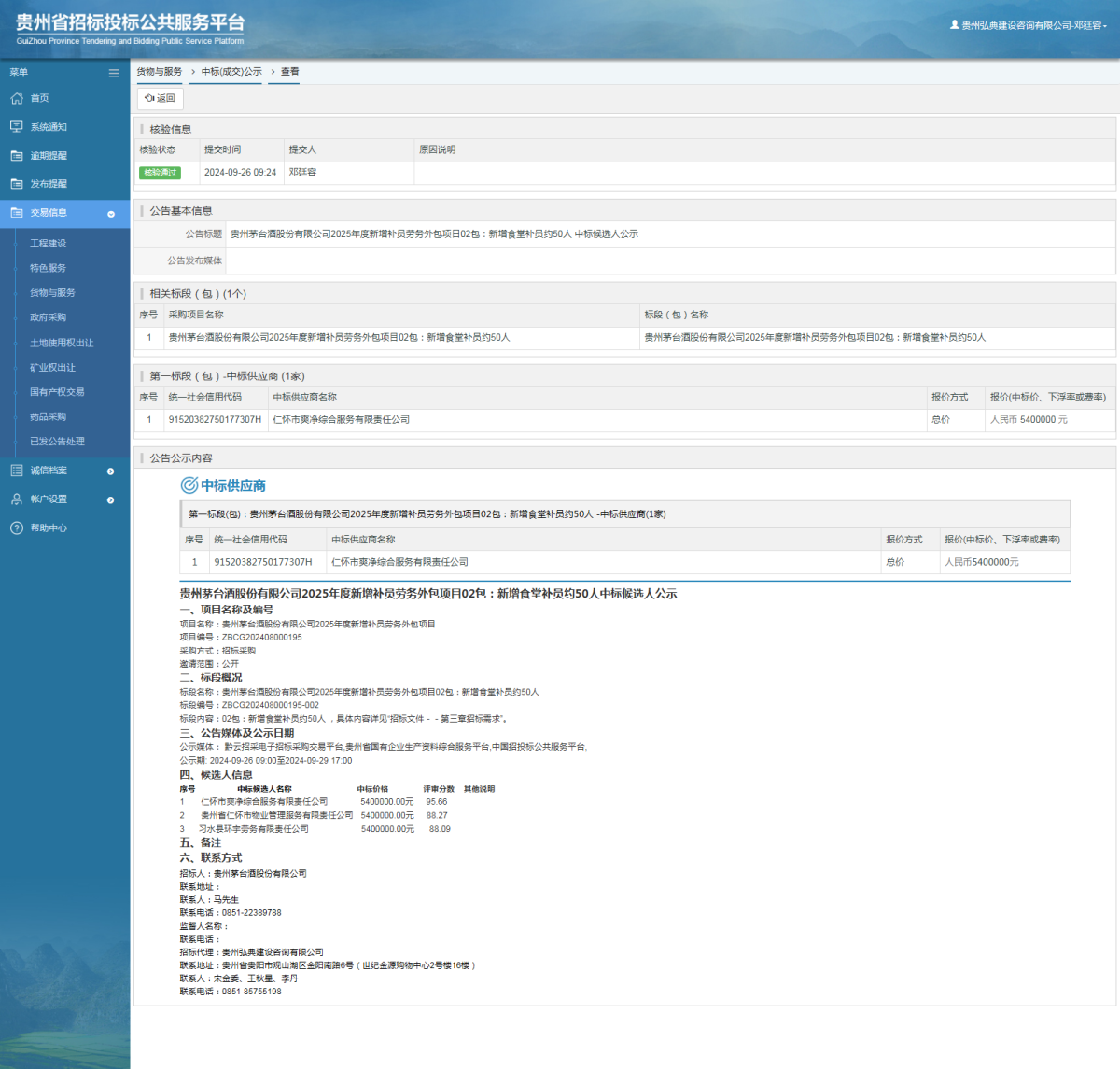Click the 中标(成交)公示 breadcrumb

pyautogui.click(x=231, y=72)
